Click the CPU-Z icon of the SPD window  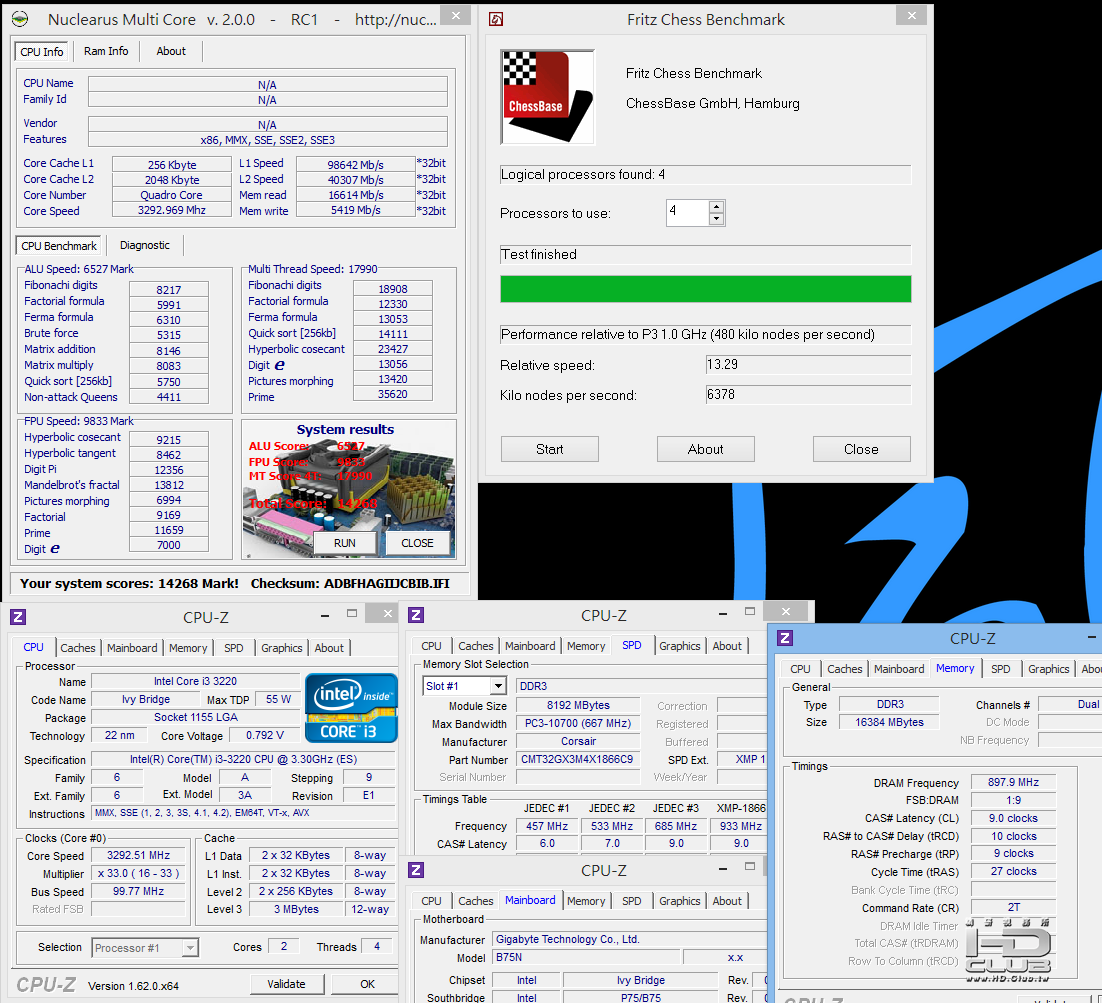point(416,615)
